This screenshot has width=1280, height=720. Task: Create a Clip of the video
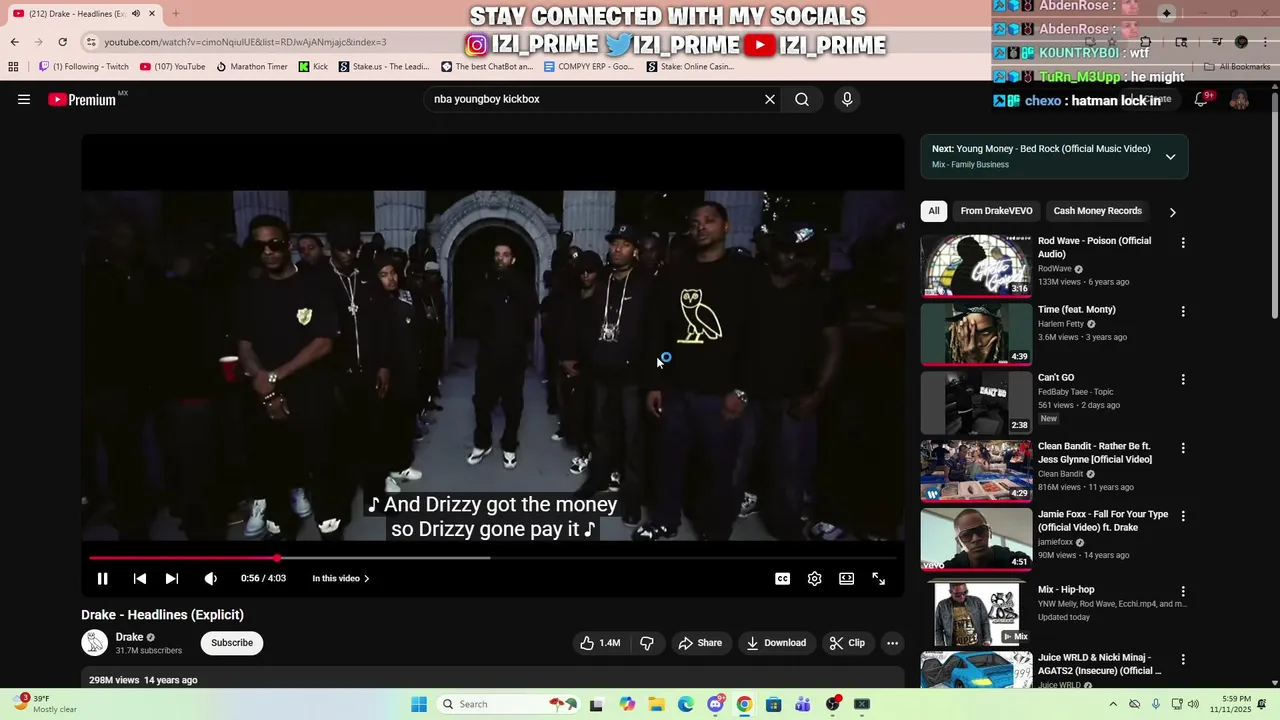click(846, 643)
